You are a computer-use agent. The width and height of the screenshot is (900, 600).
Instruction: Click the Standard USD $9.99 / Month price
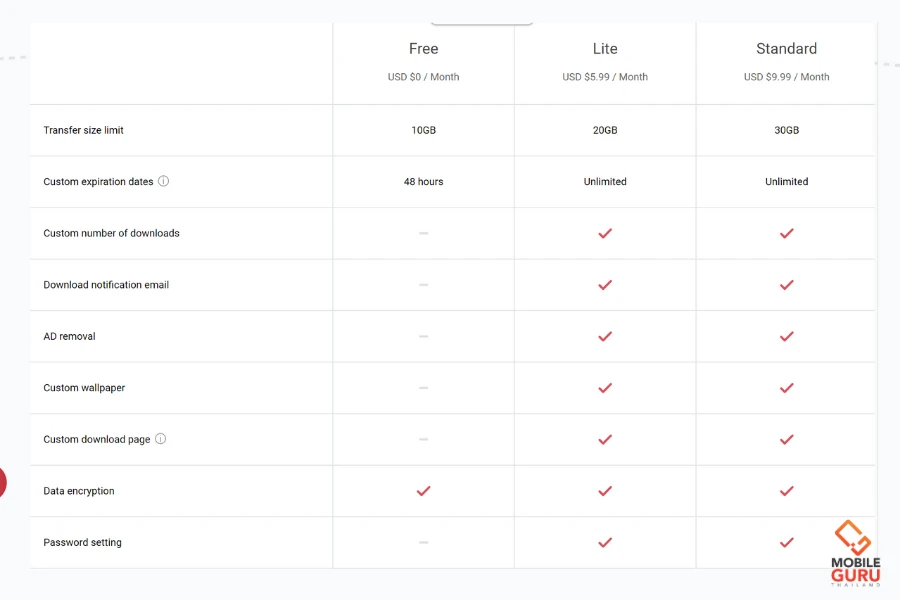point(786,77)
